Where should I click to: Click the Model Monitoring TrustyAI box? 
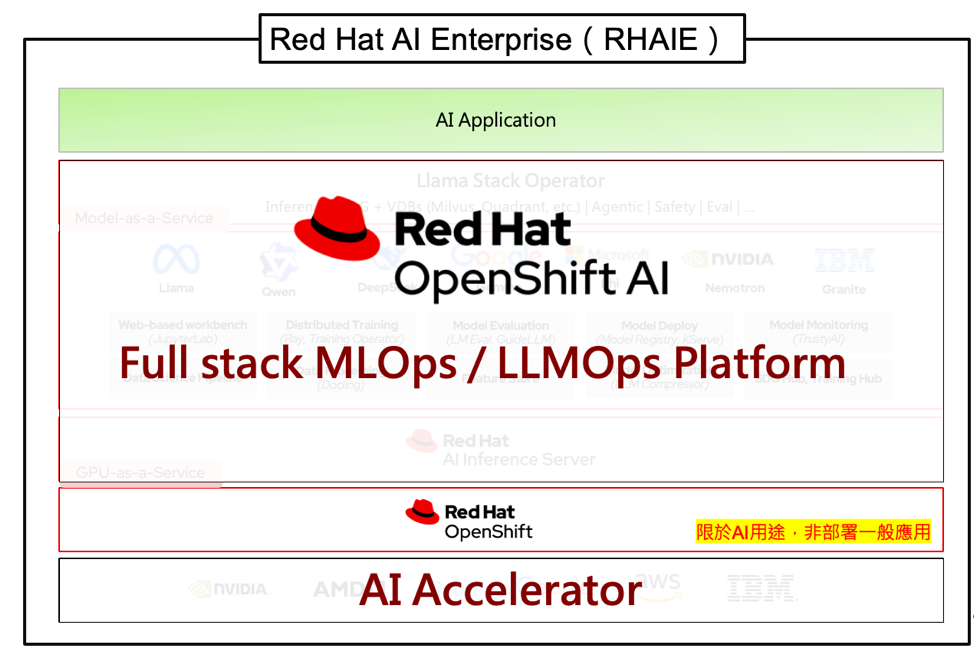coord(818,331)
